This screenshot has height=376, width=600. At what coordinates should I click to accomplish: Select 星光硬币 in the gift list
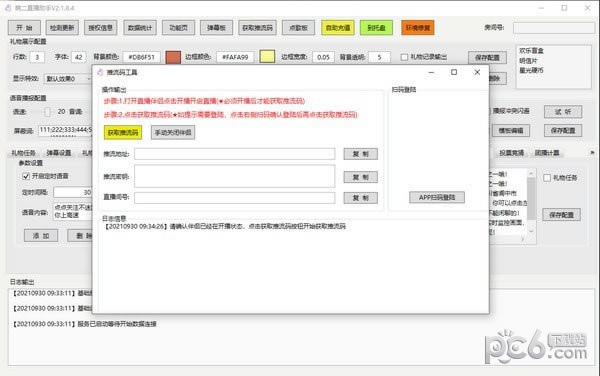pos(531,70)
